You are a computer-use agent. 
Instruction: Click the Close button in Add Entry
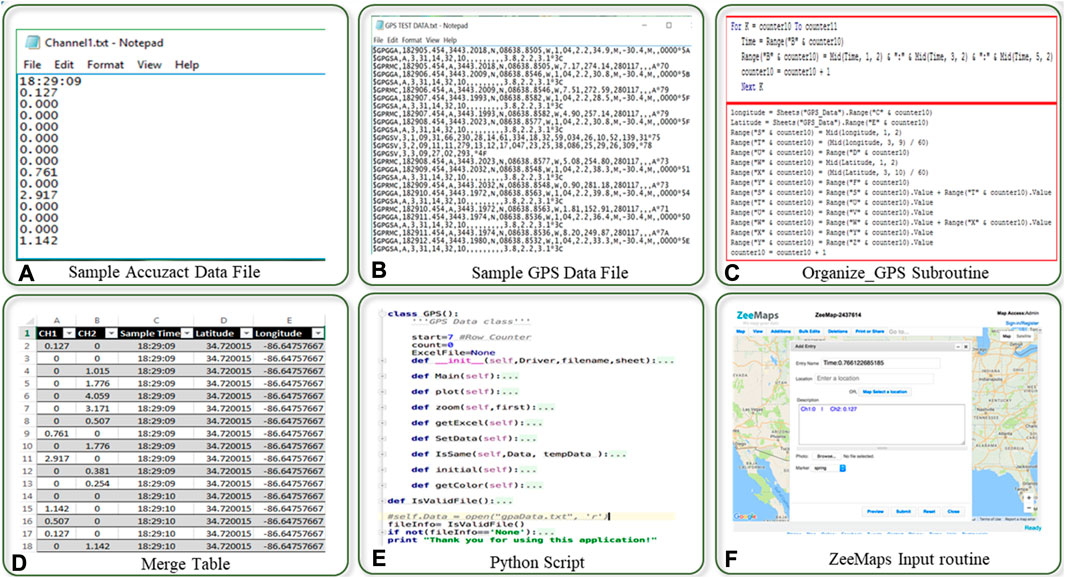pyautogui.click(x=953, y=511)
